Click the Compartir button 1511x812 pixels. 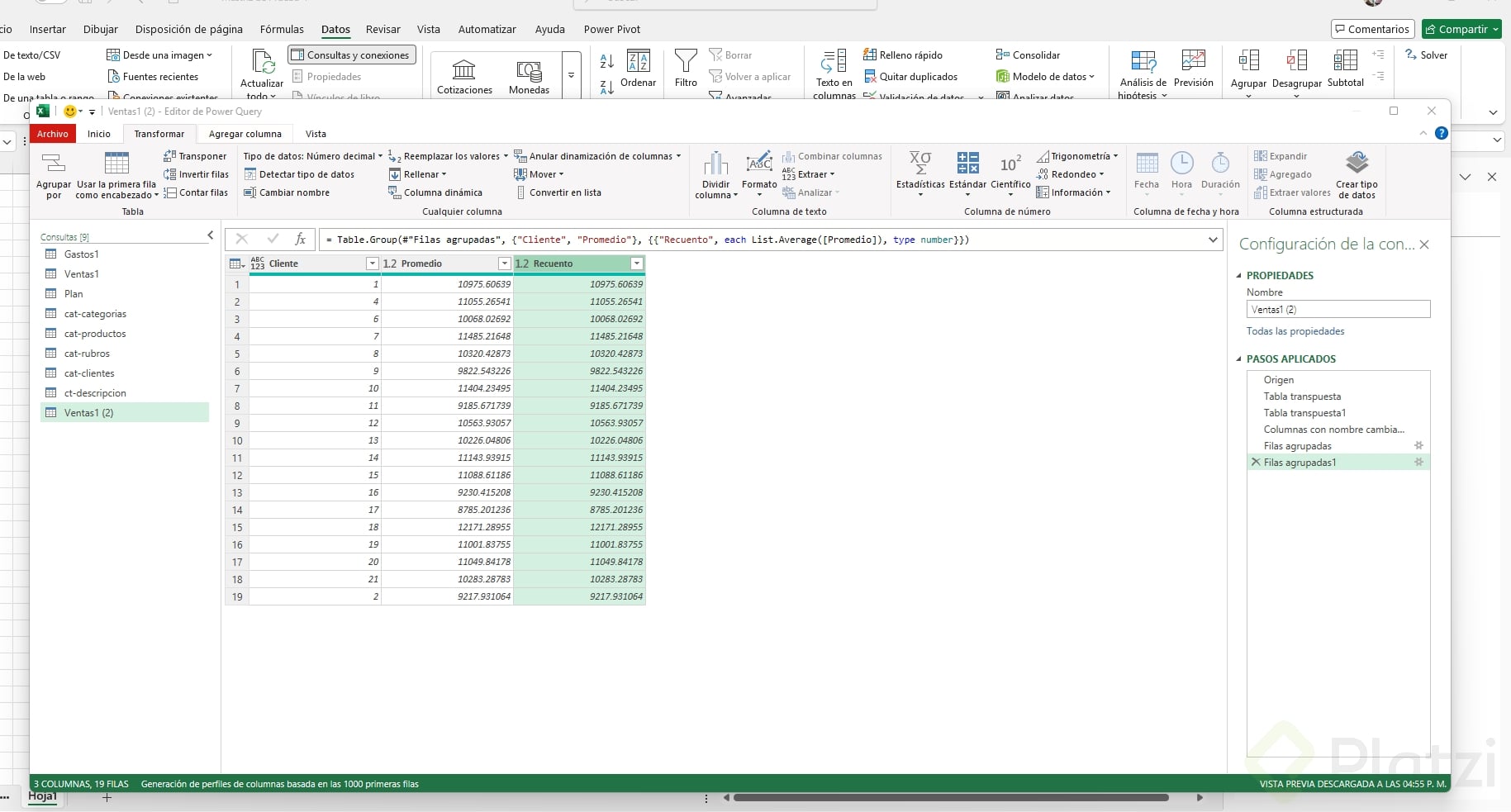1461,29
